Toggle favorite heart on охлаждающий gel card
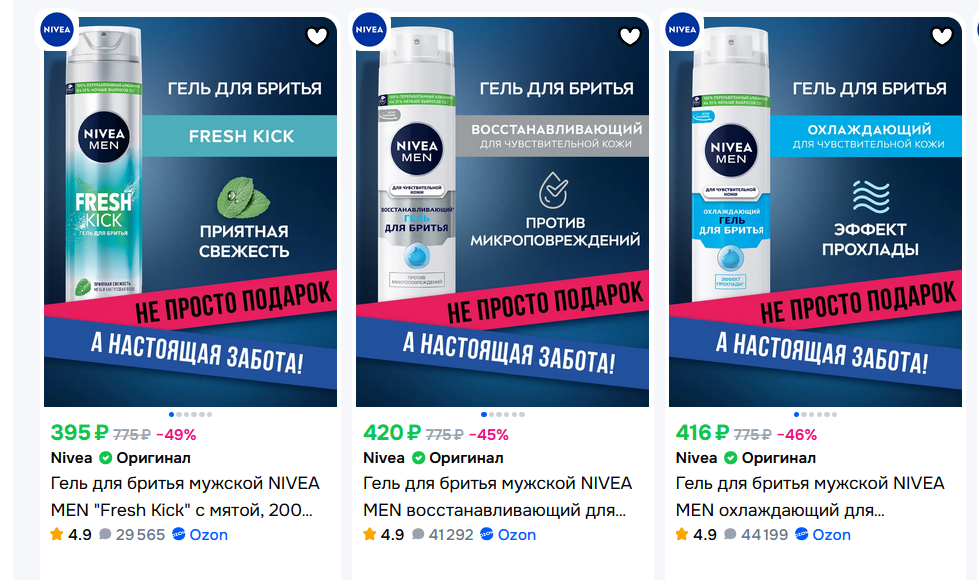Screen dimensions: 979x580 (942, 37)
